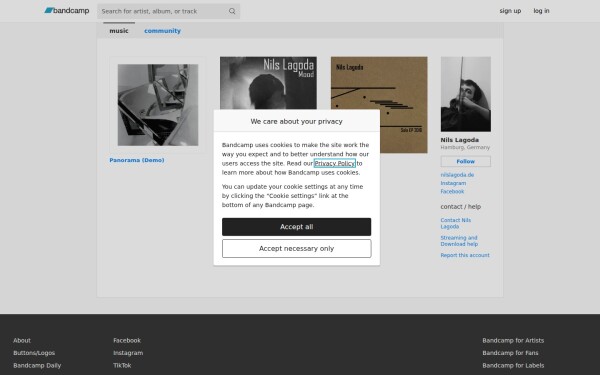Click the 'contact / help' heading
Screen dimensions: 600x375
click(x=461, y=207)
